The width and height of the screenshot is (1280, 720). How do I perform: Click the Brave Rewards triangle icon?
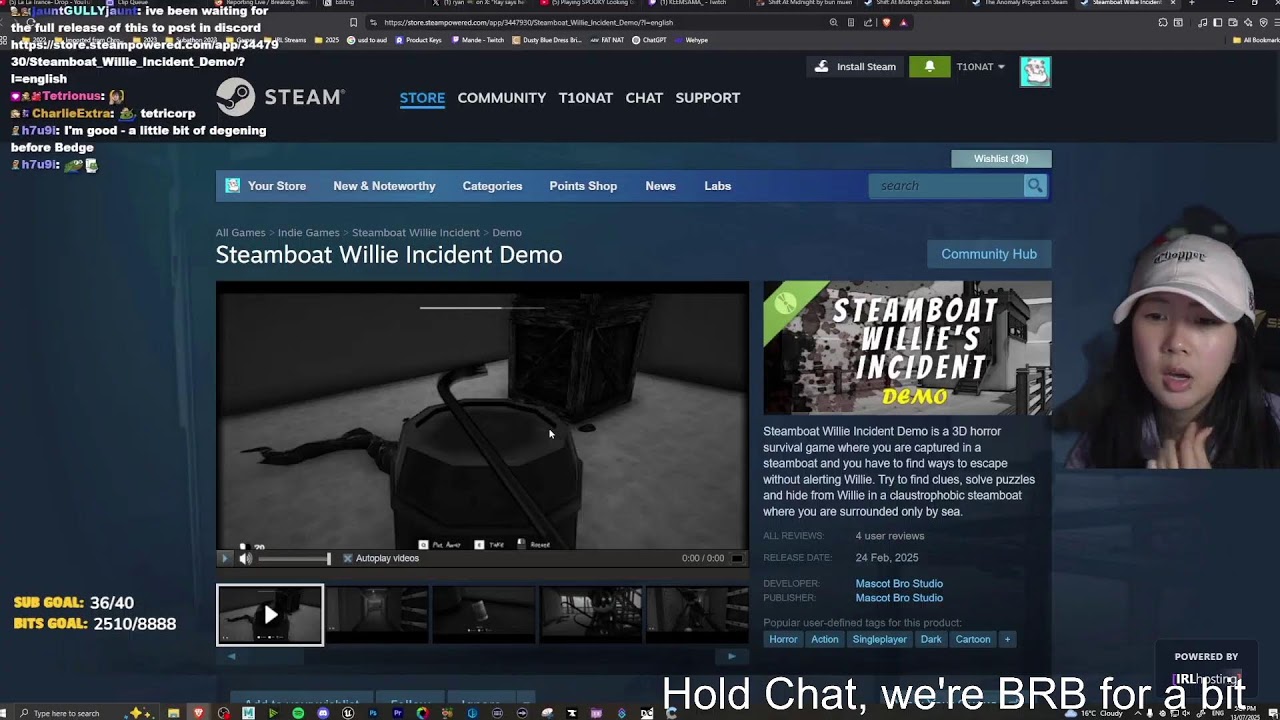(x=903, y=22)
